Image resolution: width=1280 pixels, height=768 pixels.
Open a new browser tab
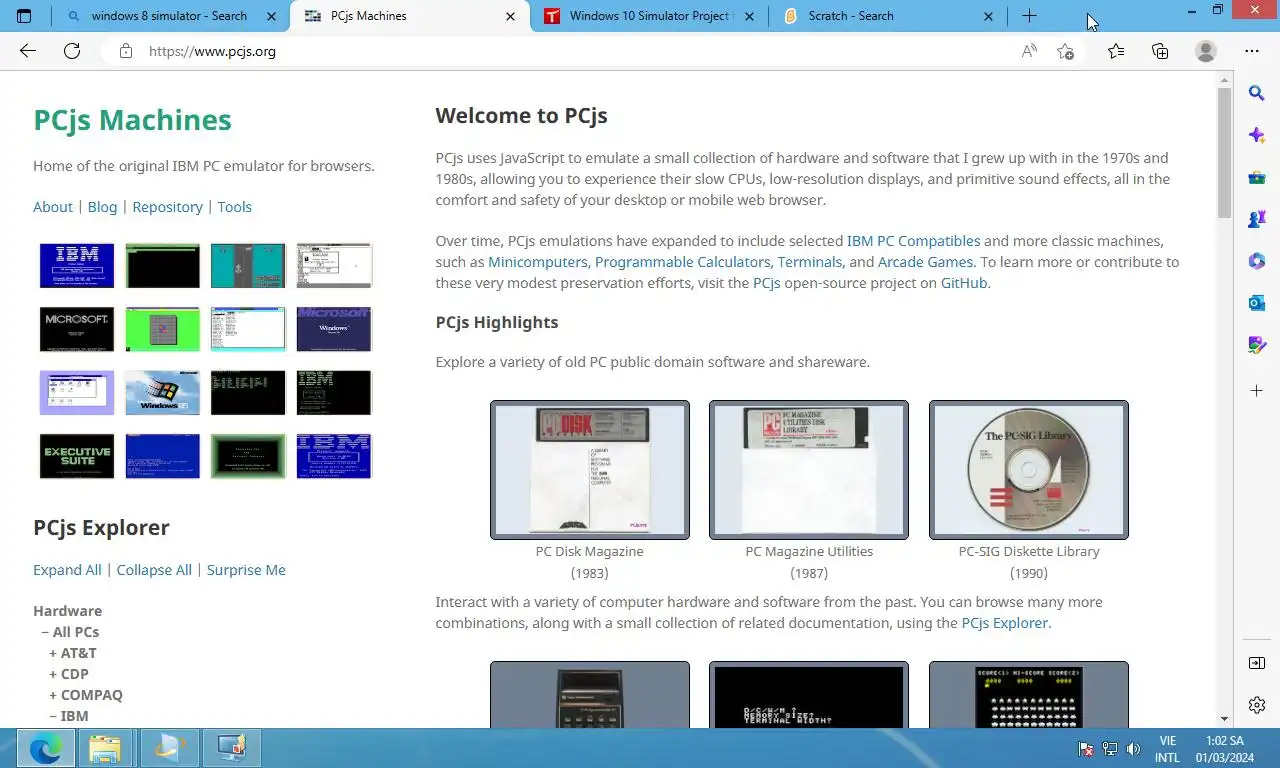tap(1029, 16)
